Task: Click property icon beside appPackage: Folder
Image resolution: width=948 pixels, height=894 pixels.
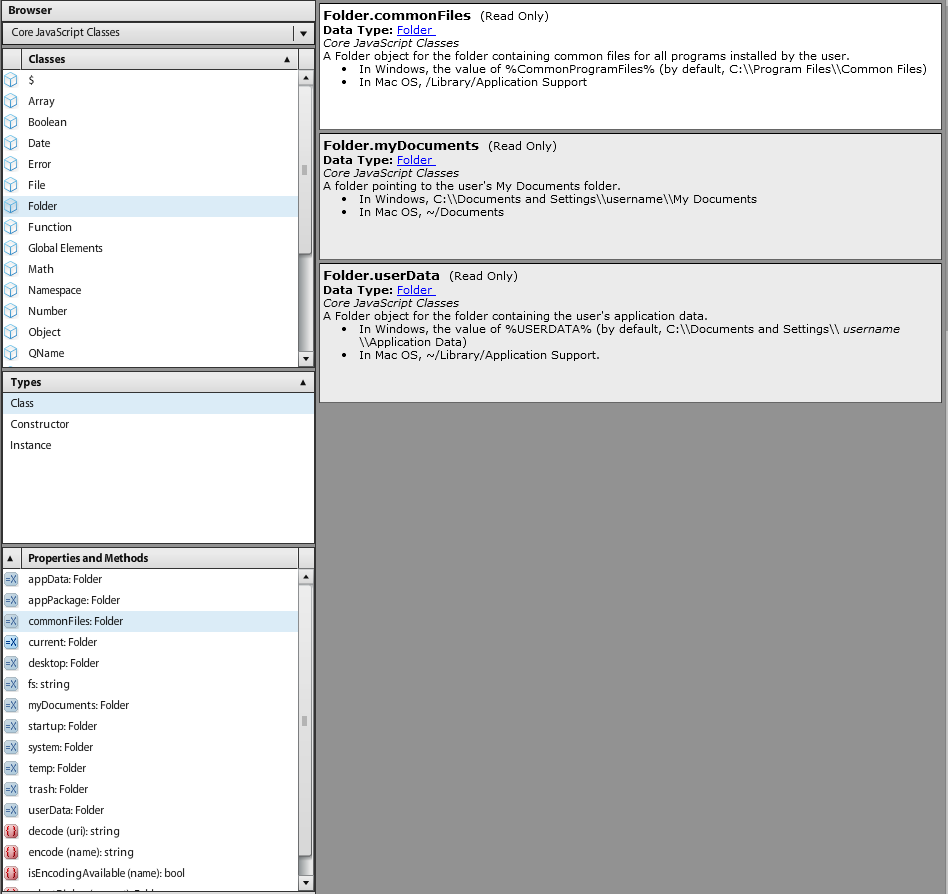Action: 11,600
